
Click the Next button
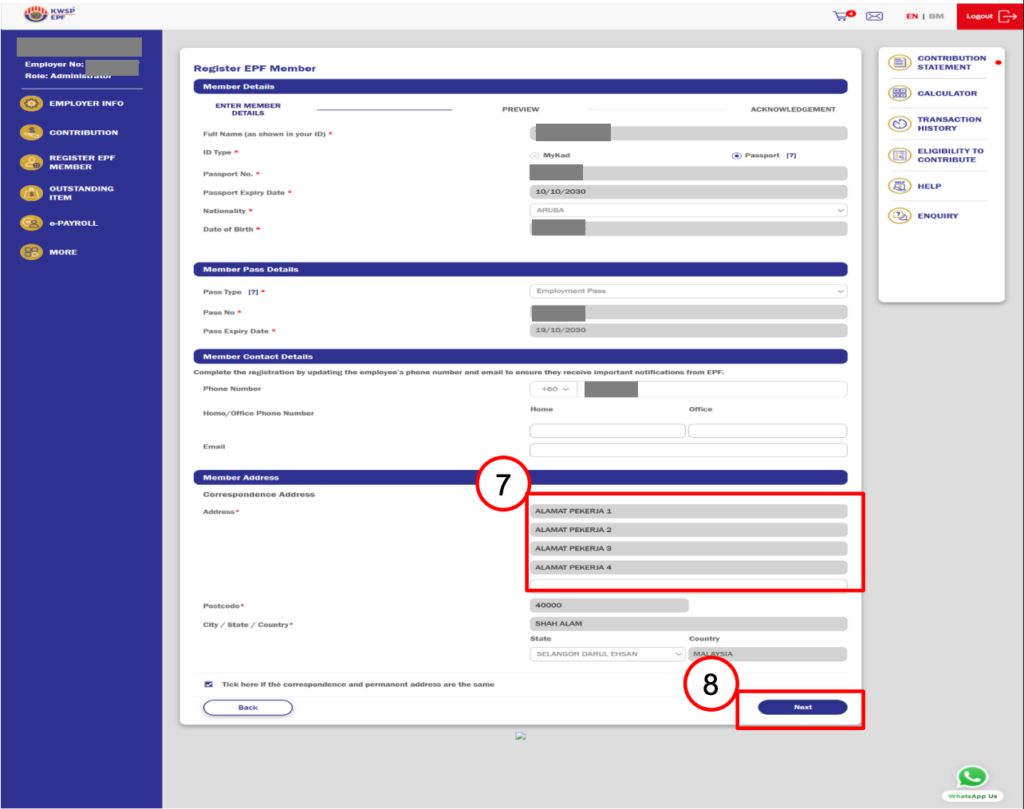point(802,707)
